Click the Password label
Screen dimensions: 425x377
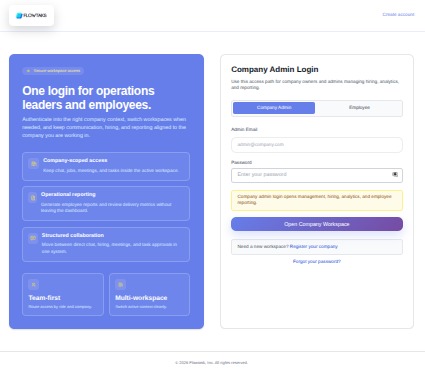[241, 162]
